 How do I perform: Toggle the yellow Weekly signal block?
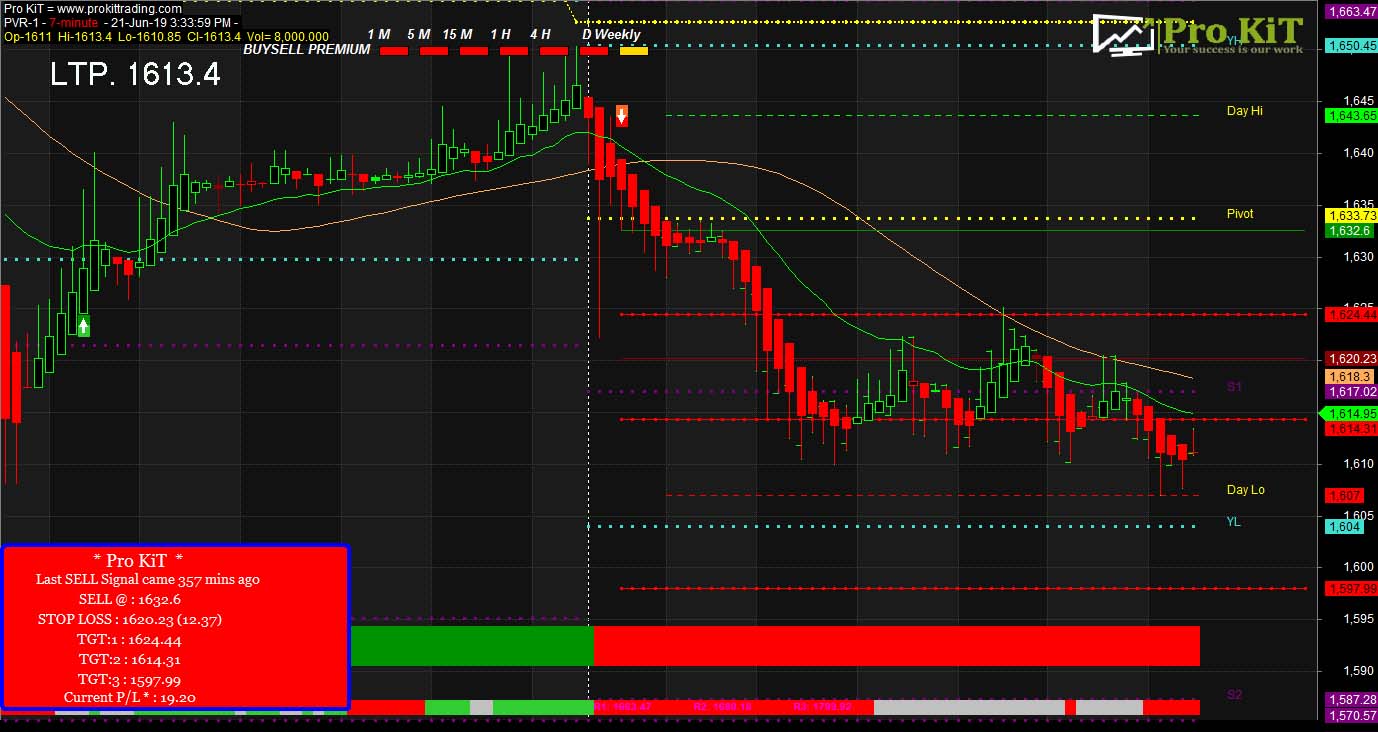632,48
